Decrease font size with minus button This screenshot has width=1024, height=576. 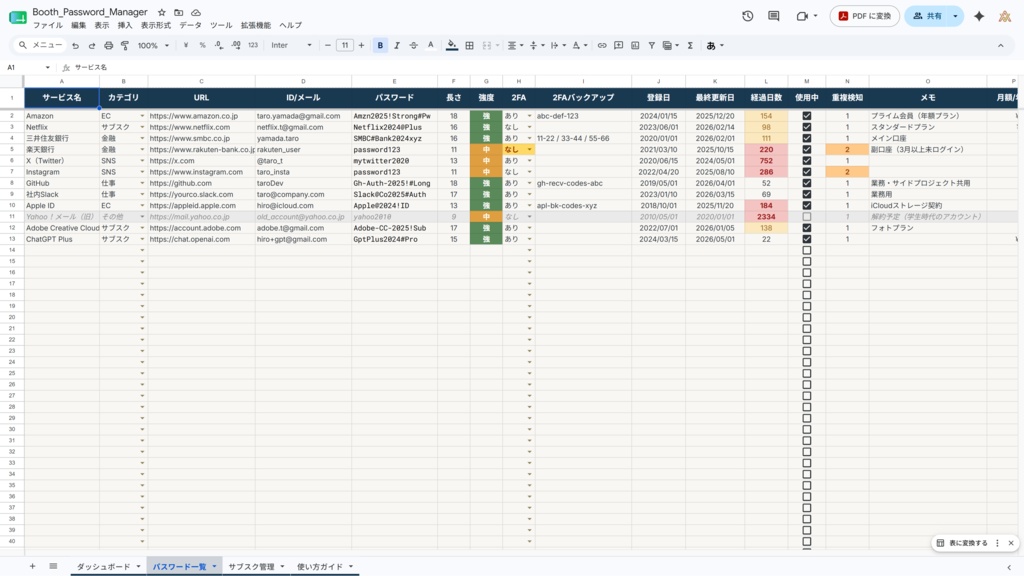(x=328, y=46)
